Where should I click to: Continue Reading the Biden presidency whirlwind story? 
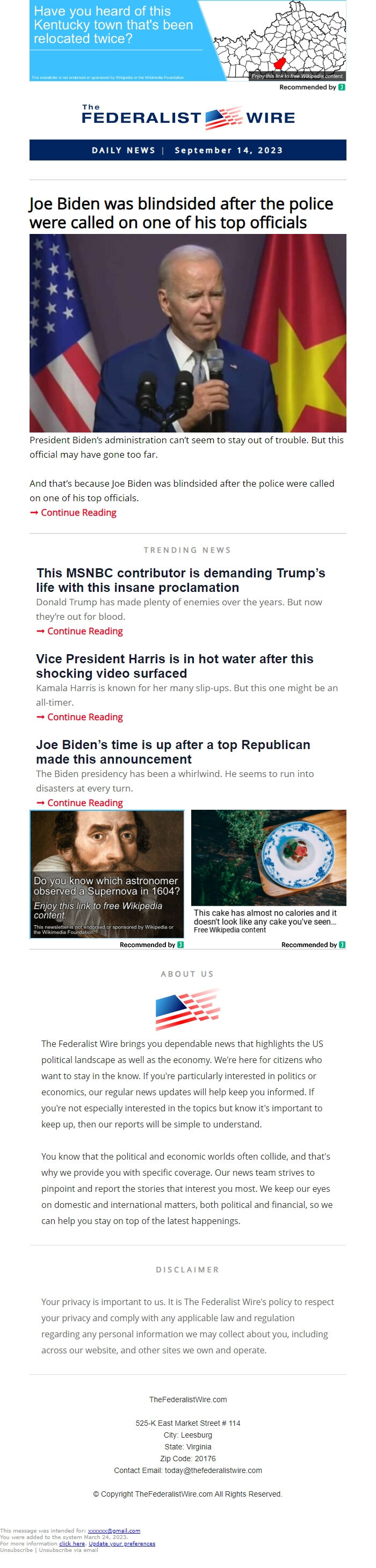(85, 803)
